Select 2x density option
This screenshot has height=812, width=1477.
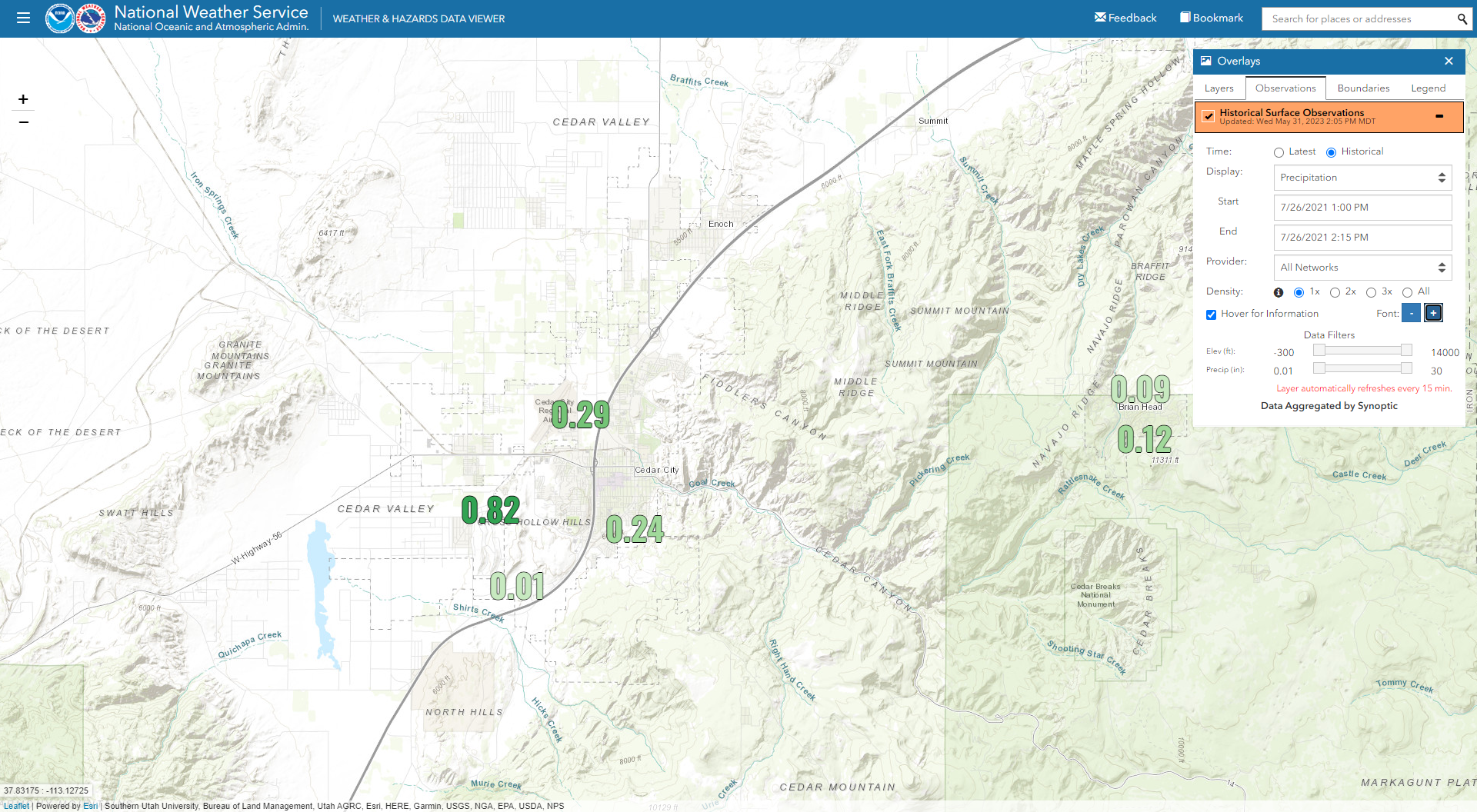tap(1335, 292)
